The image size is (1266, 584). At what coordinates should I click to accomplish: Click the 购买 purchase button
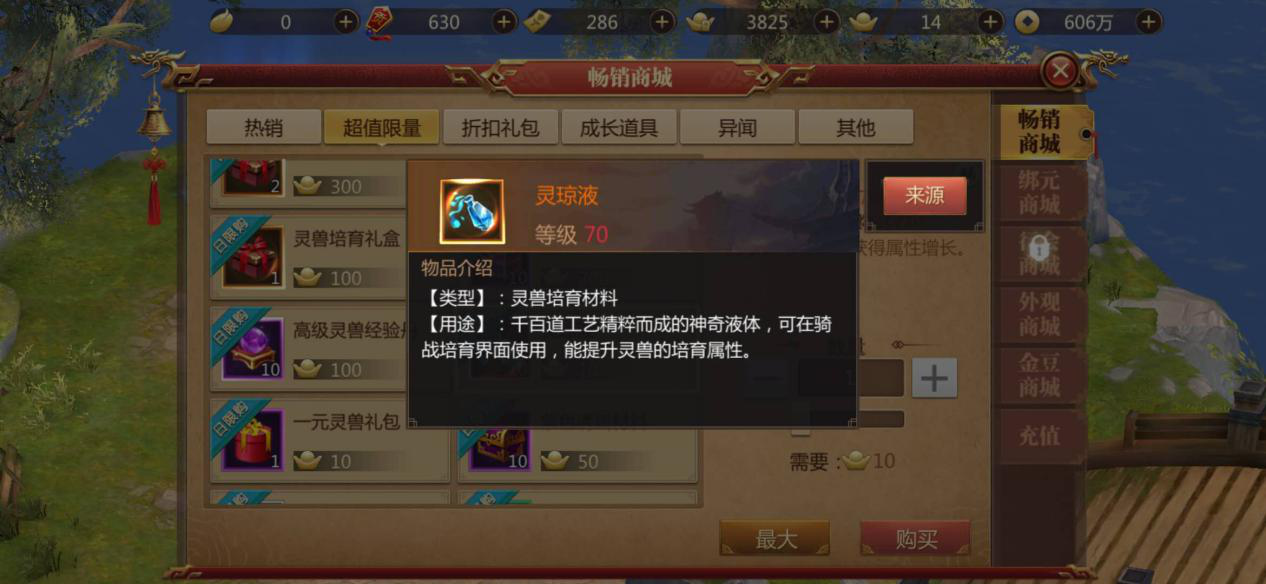click(915, 540)
